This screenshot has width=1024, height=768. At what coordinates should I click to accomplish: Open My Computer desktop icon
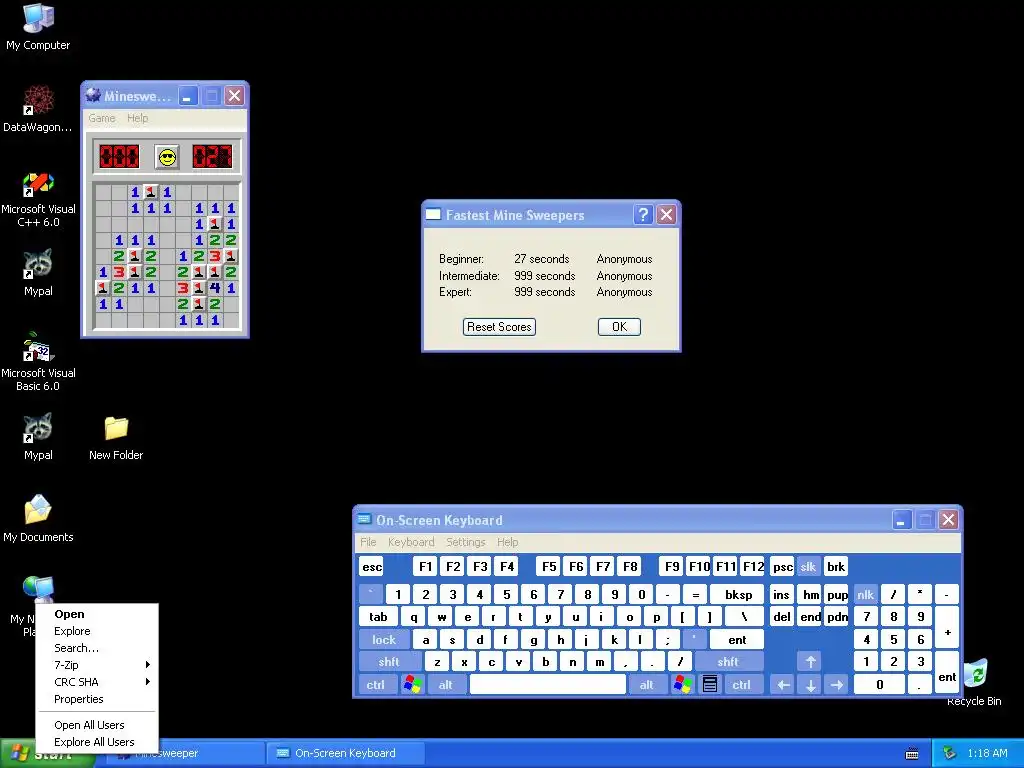pos(38,27)
